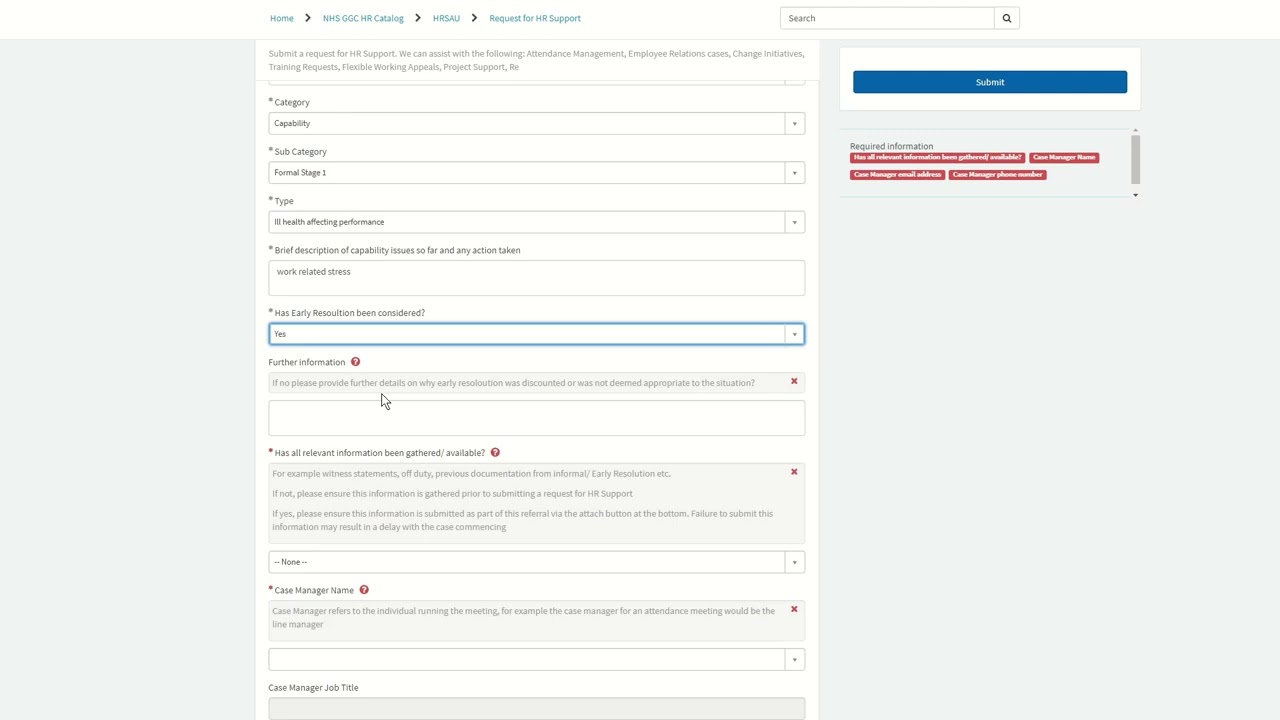Open the Type dropdown Ill health affecting performance
Image resolution: width=1280 pixels, height=720 pixels.
pyautogui.click(x=536, y=222)
